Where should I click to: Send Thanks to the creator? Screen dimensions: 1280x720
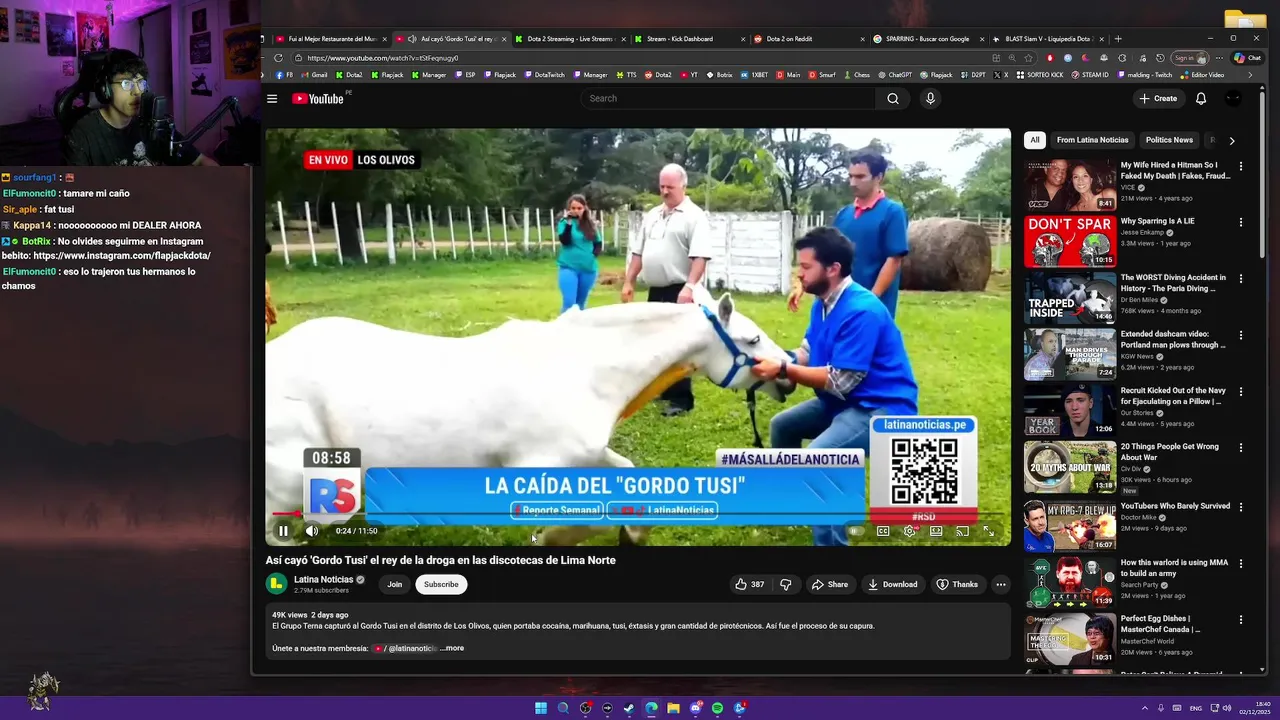(x=957, y=584)
